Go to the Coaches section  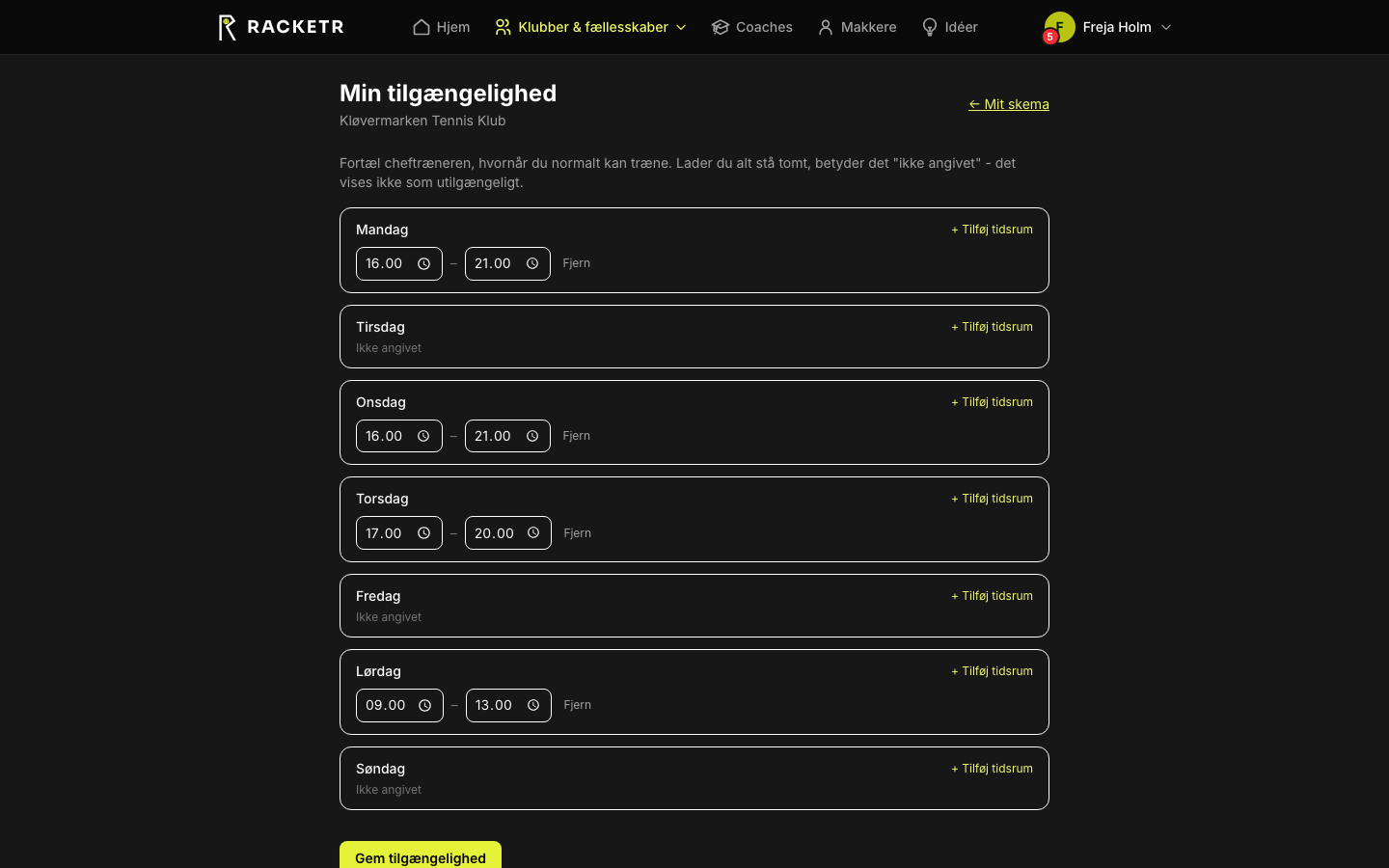752,27
